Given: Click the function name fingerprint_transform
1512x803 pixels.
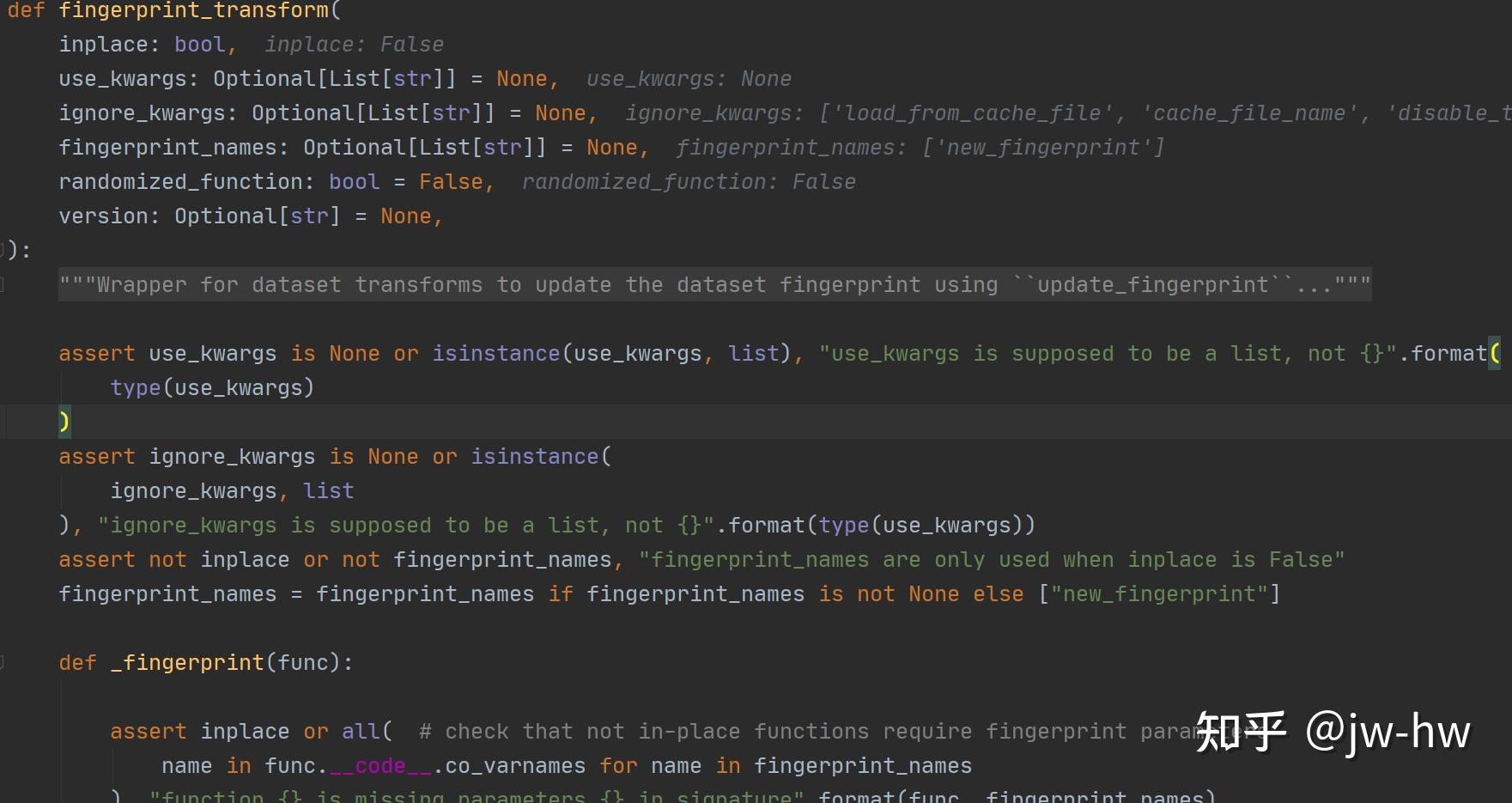Looking at the screenshot, I should 193,10.
